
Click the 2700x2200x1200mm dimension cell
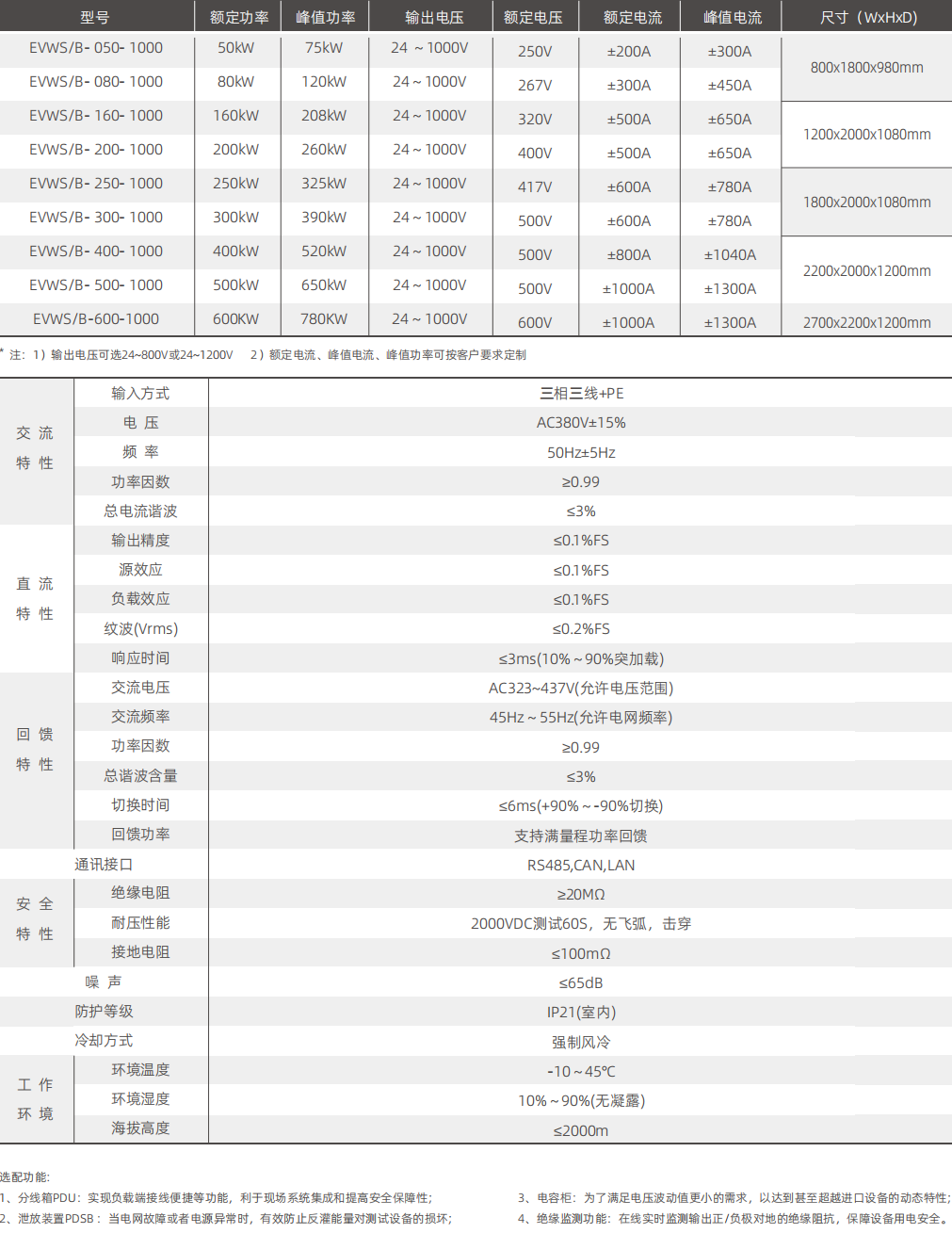[866, 322]
